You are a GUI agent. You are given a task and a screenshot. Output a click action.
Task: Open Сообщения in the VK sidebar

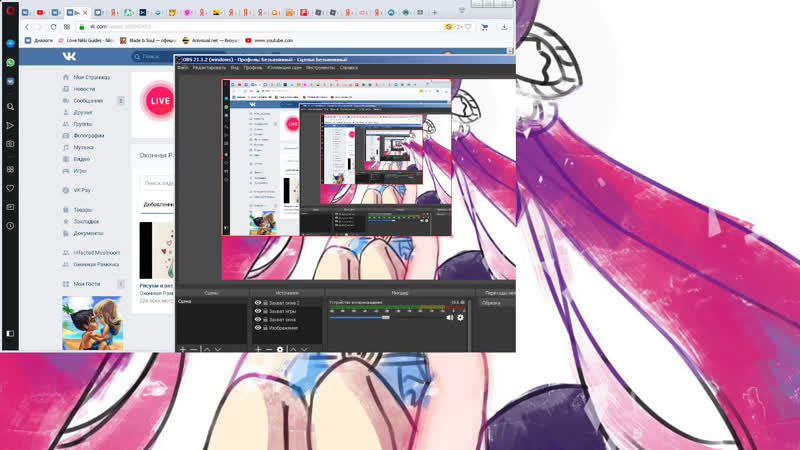click(87, 101)
